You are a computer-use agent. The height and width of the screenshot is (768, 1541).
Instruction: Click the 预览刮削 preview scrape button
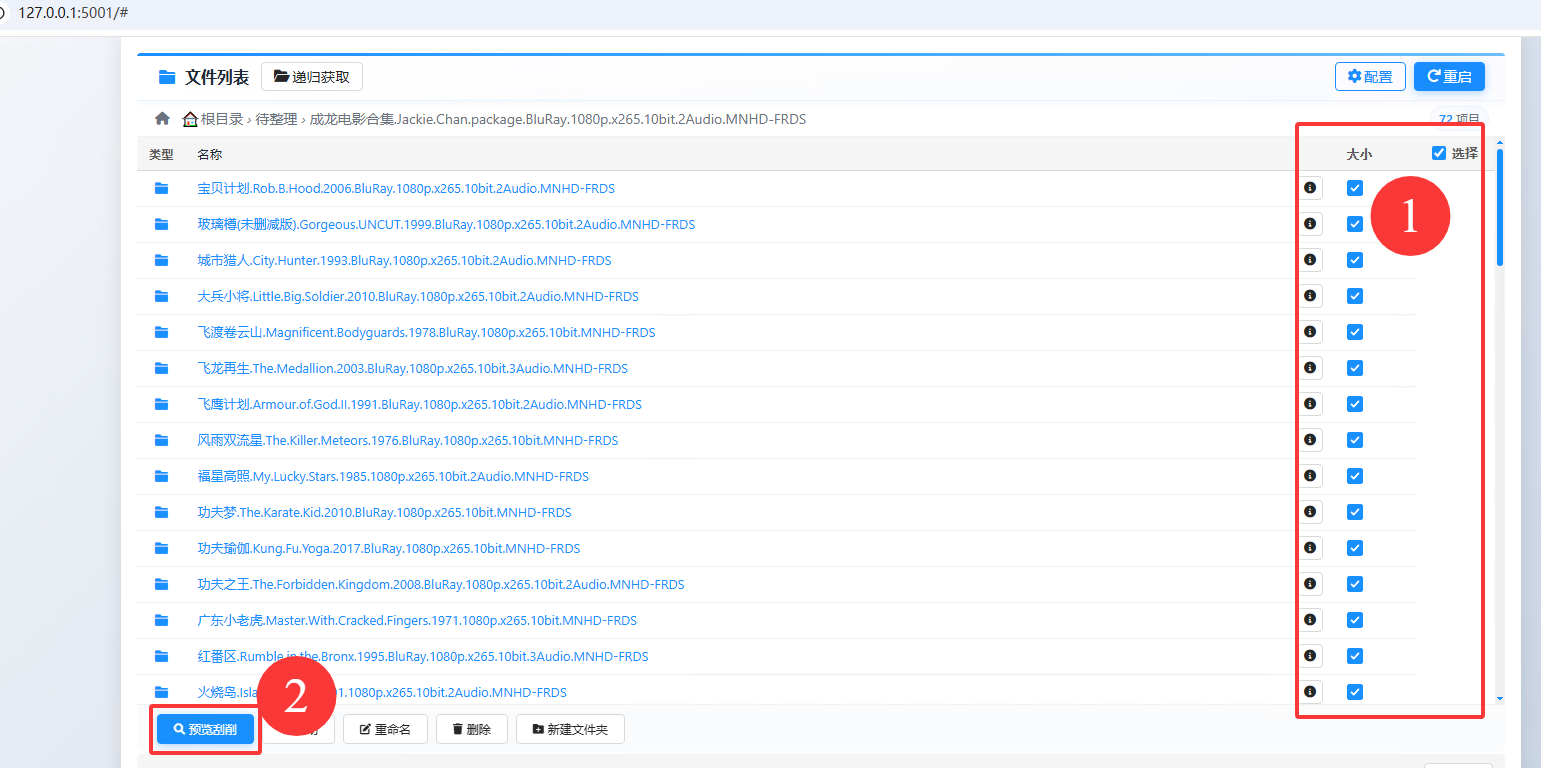205,730
